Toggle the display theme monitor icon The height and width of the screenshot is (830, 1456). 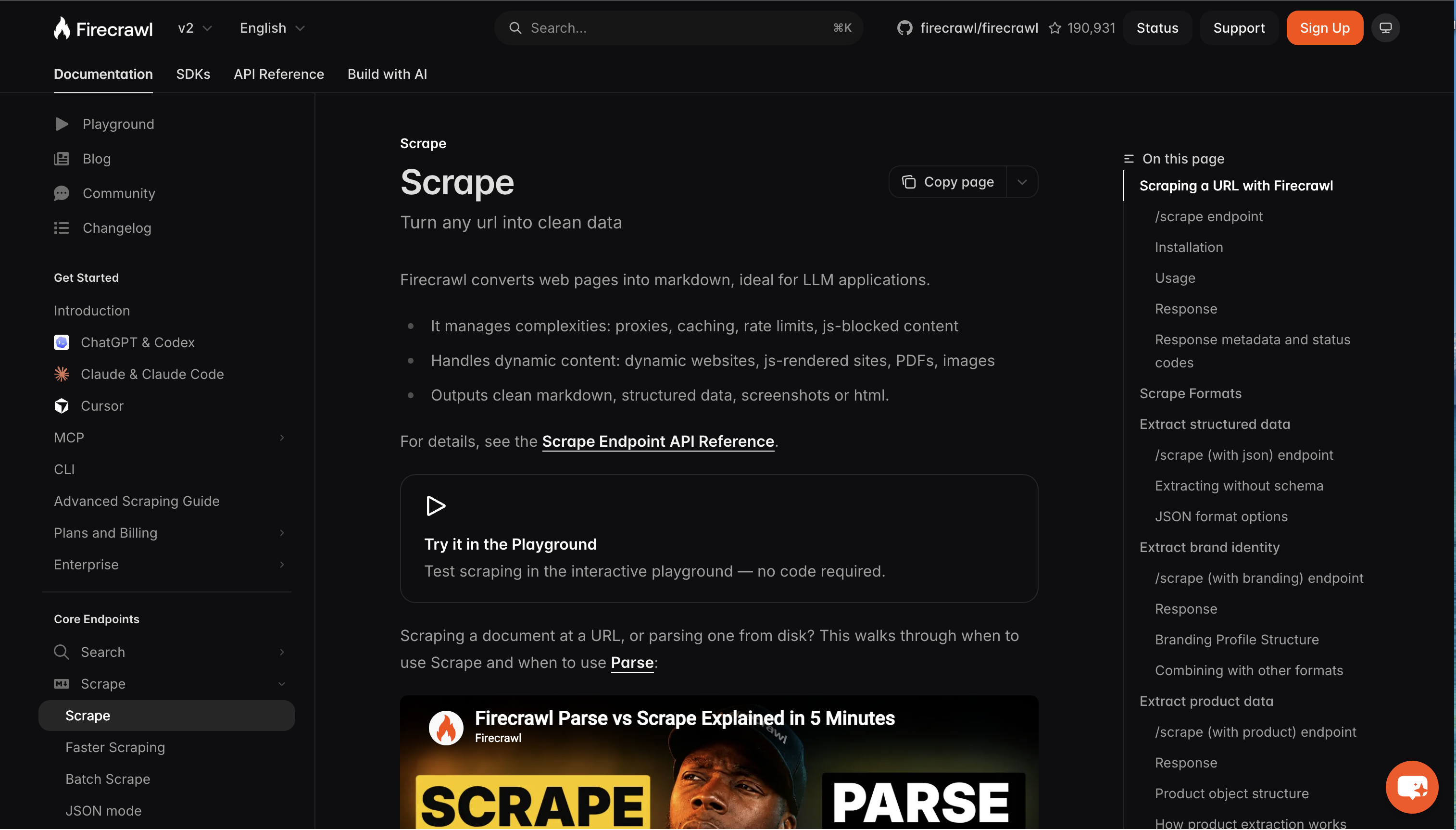click(1385, 28)
